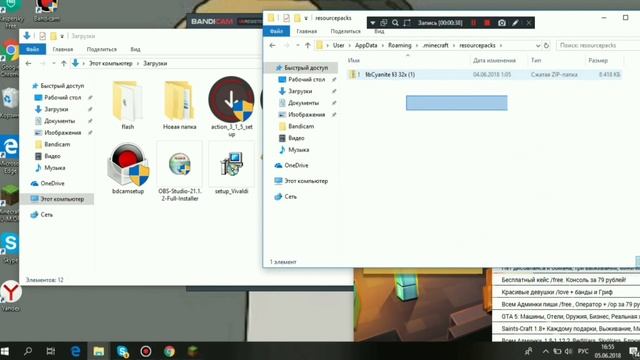640x360 pixels.
Task: Launch Skype from the taskbar
Action: [122, 351]
